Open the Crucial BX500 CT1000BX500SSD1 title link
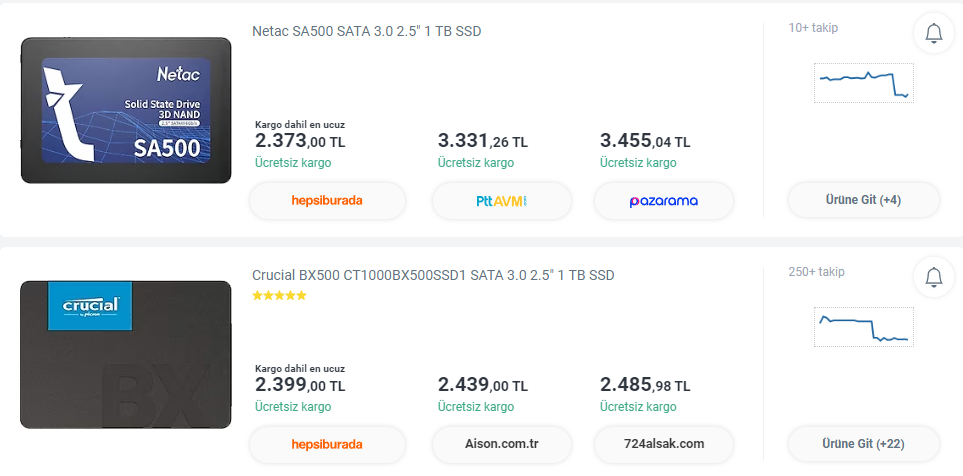The width and height of the screenshot is (963, 476). point(433,275)
